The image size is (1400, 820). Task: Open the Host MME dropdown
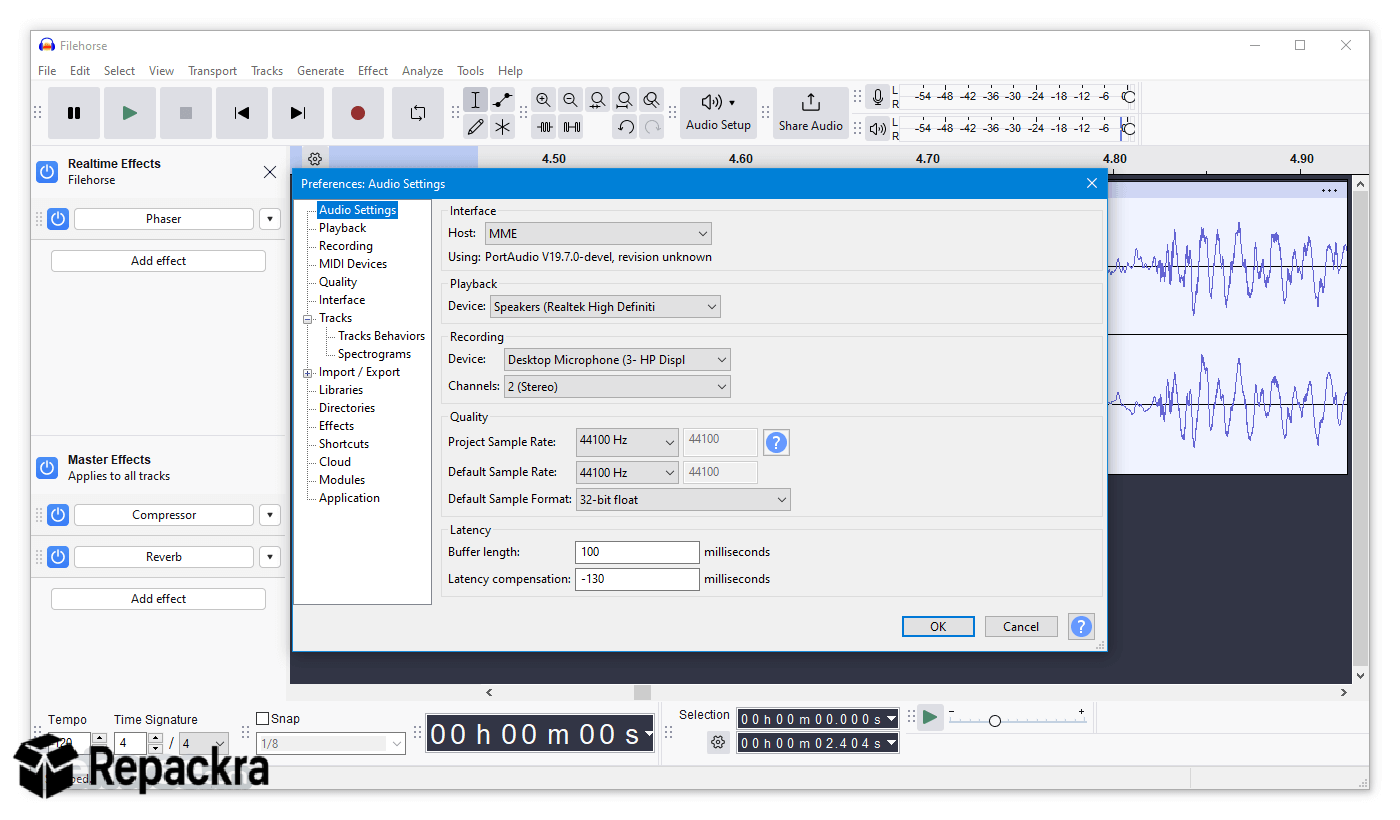pos(598,234)
